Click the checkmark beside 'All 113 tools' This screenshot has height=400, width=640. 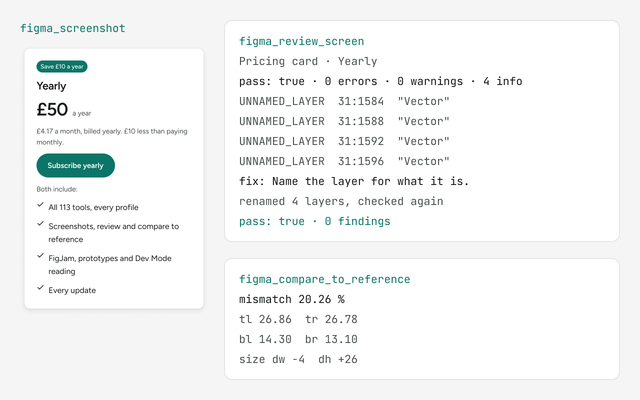(40, 205)
